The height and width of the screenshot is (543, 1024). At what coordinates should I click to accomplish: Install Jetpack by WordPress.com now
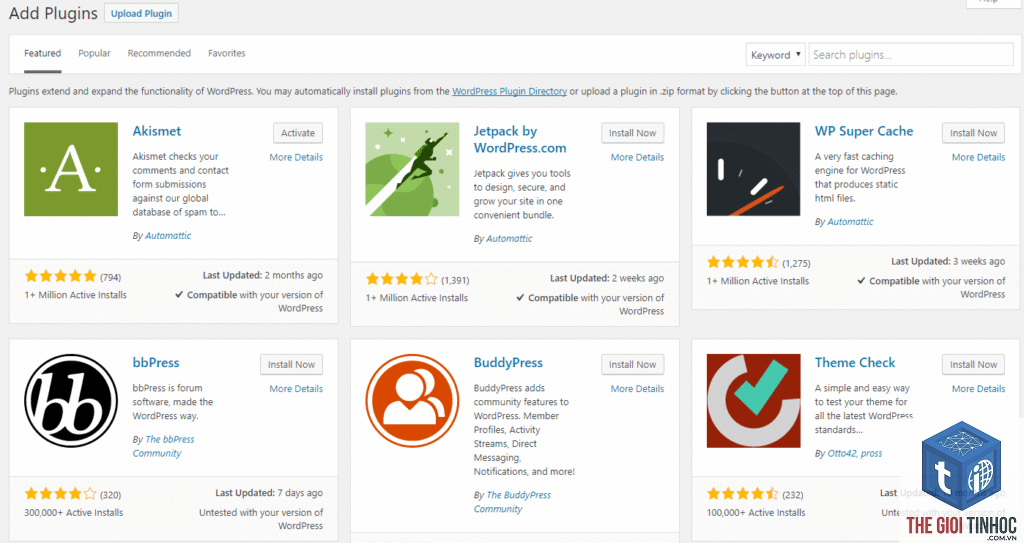(x=632, y=133)
